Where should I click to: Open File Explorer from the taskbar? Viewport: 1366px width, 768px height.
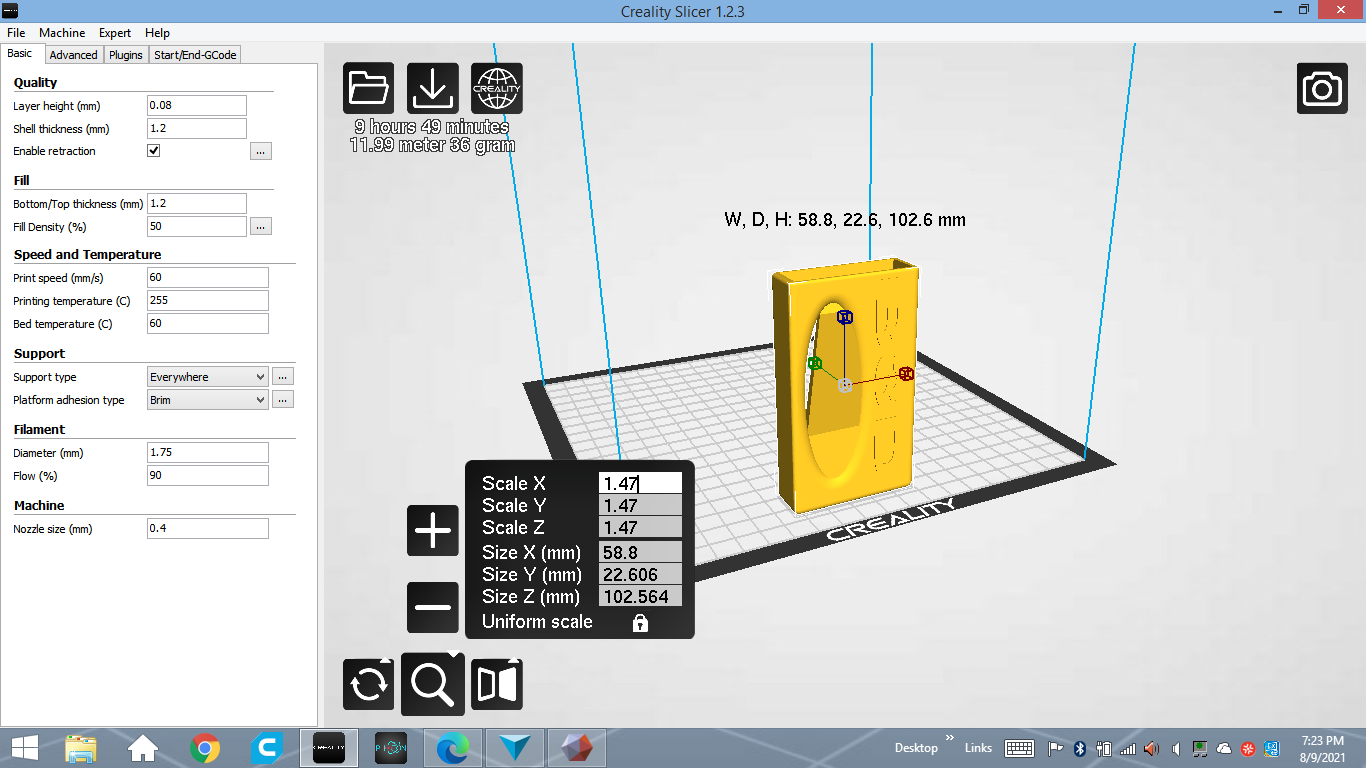click(x=81, y=747)
